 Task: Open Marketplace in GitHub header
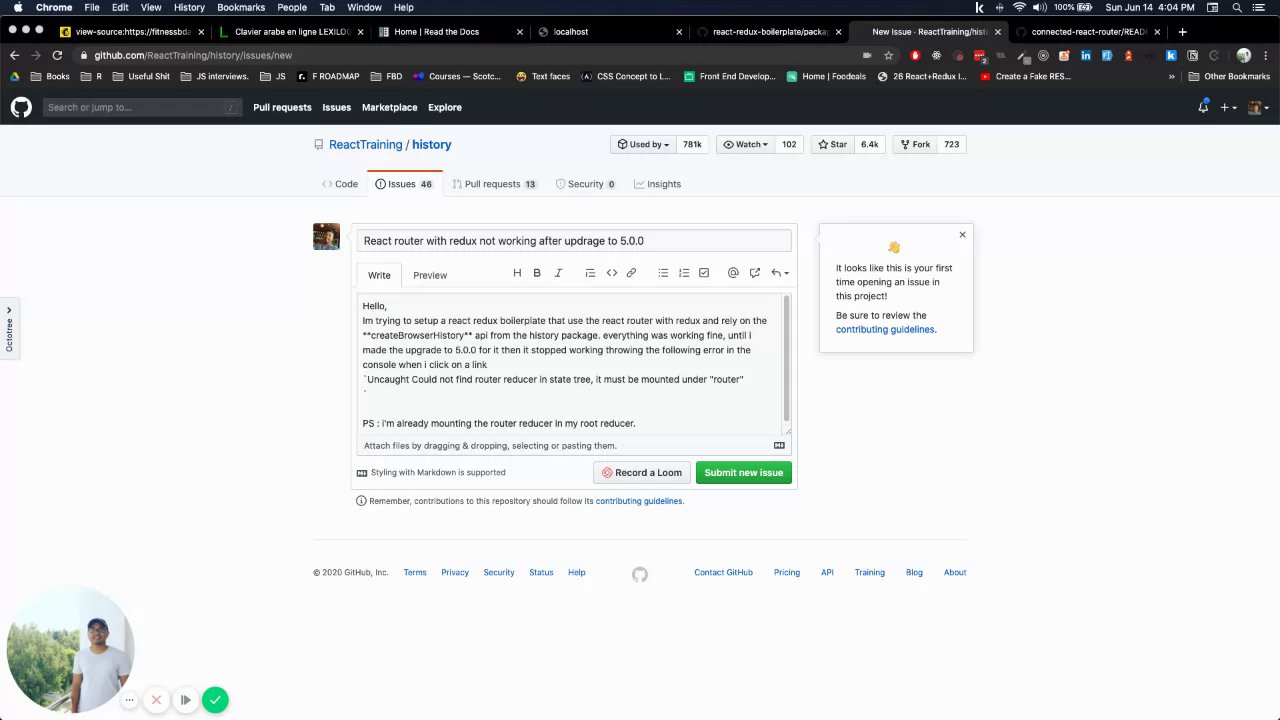pyautogui.click(x=390, y=107)
